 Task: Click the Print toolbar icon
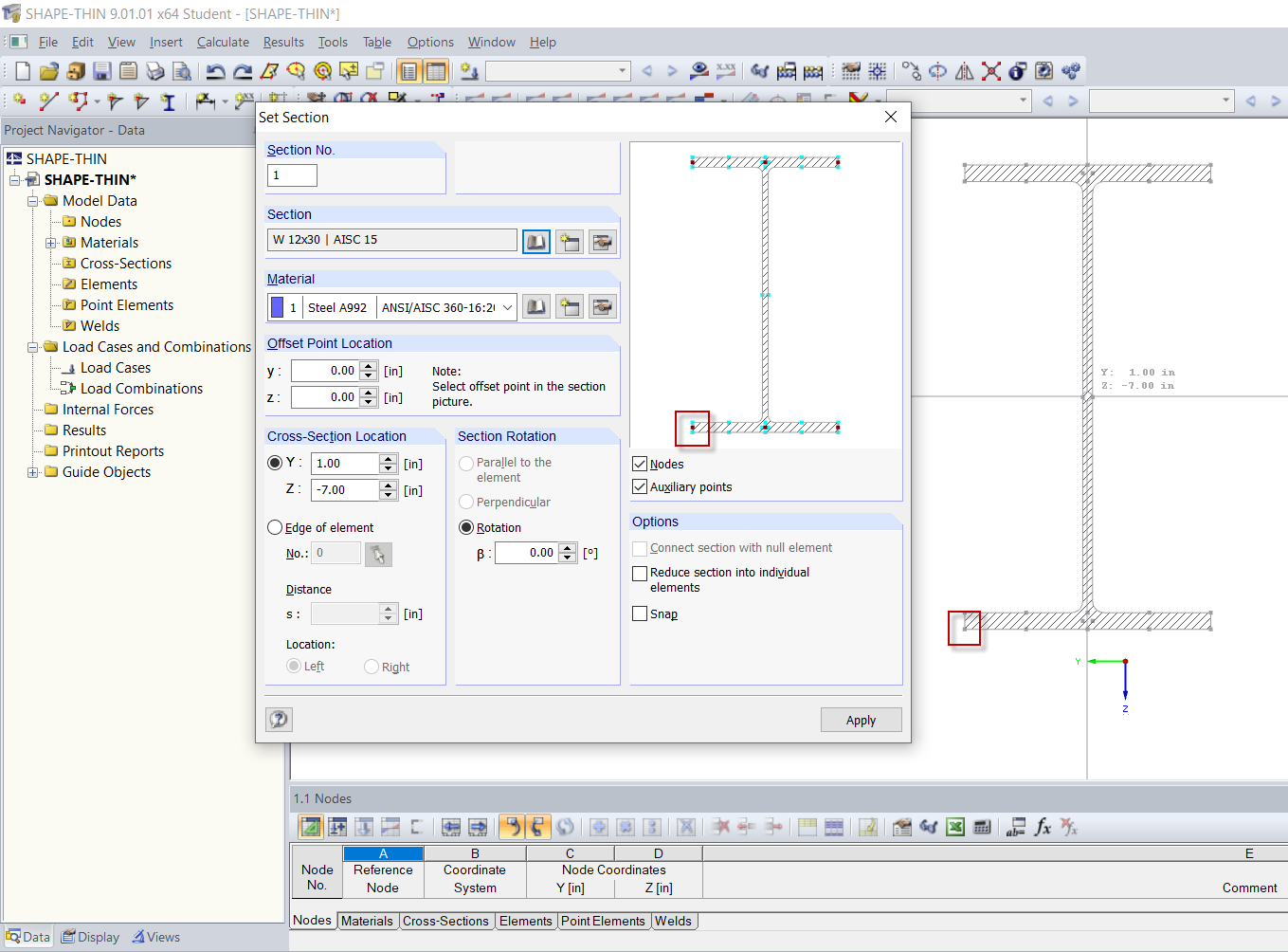tap(155, 71)
